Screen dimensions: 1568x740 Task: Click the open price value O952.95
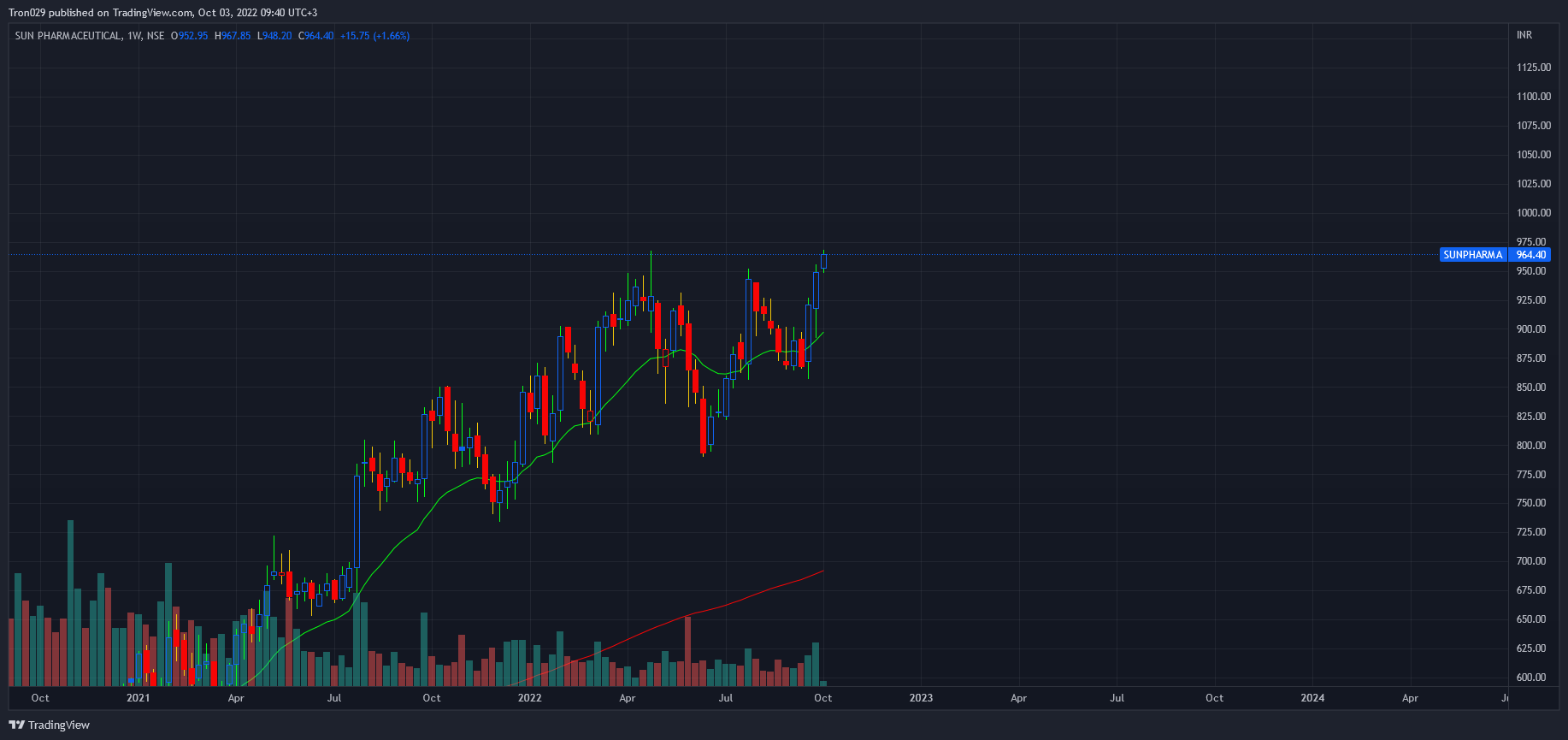tap(189, 36)
